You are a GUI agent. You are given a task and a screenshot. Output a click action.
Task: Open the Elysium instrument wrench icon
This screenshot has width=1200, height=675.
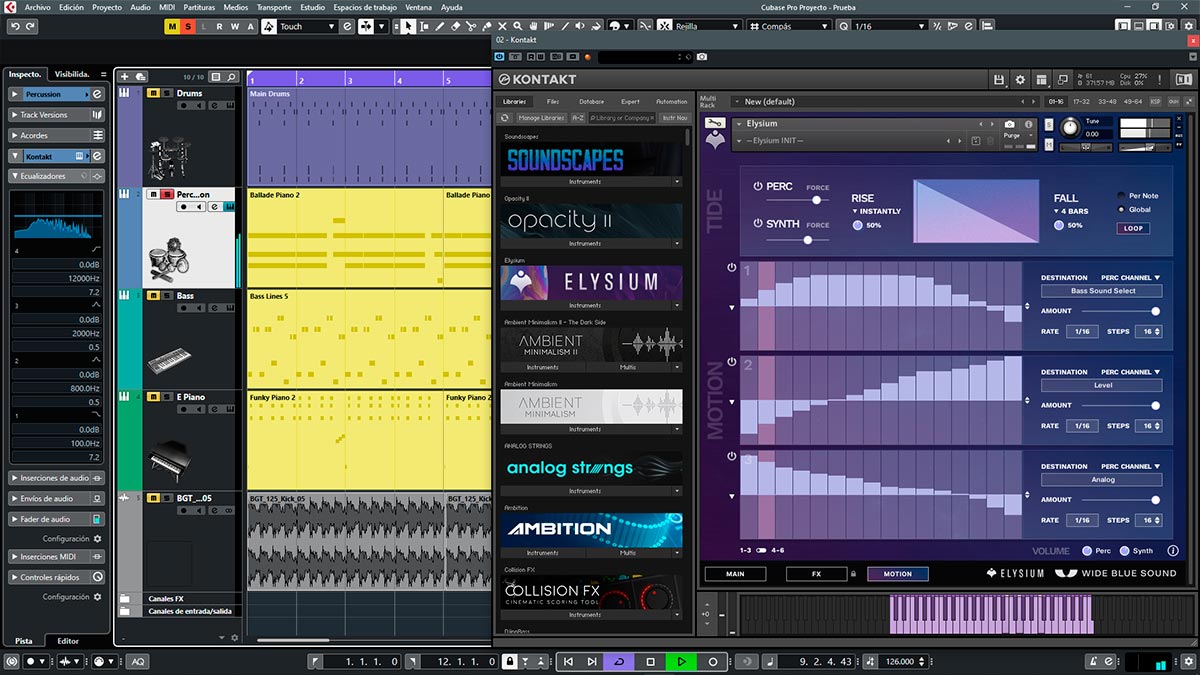[715, 124]
